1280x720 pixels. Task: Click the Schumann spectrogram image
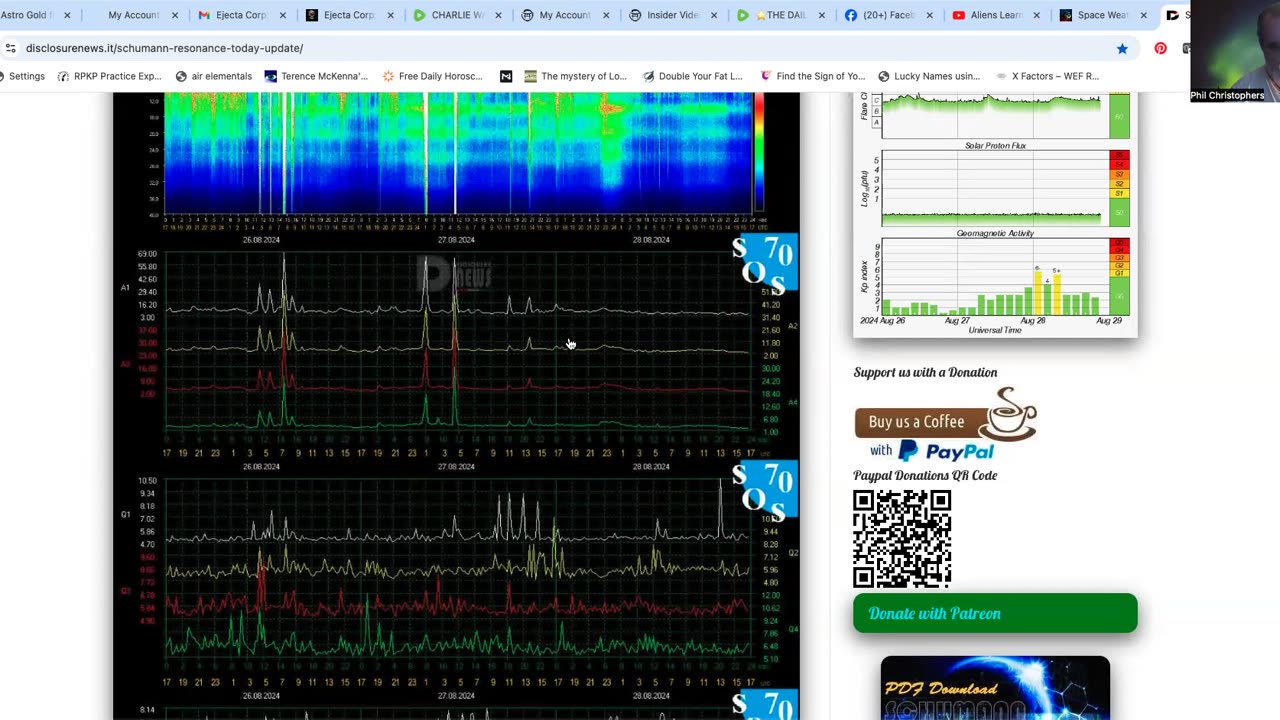[456, 155]
